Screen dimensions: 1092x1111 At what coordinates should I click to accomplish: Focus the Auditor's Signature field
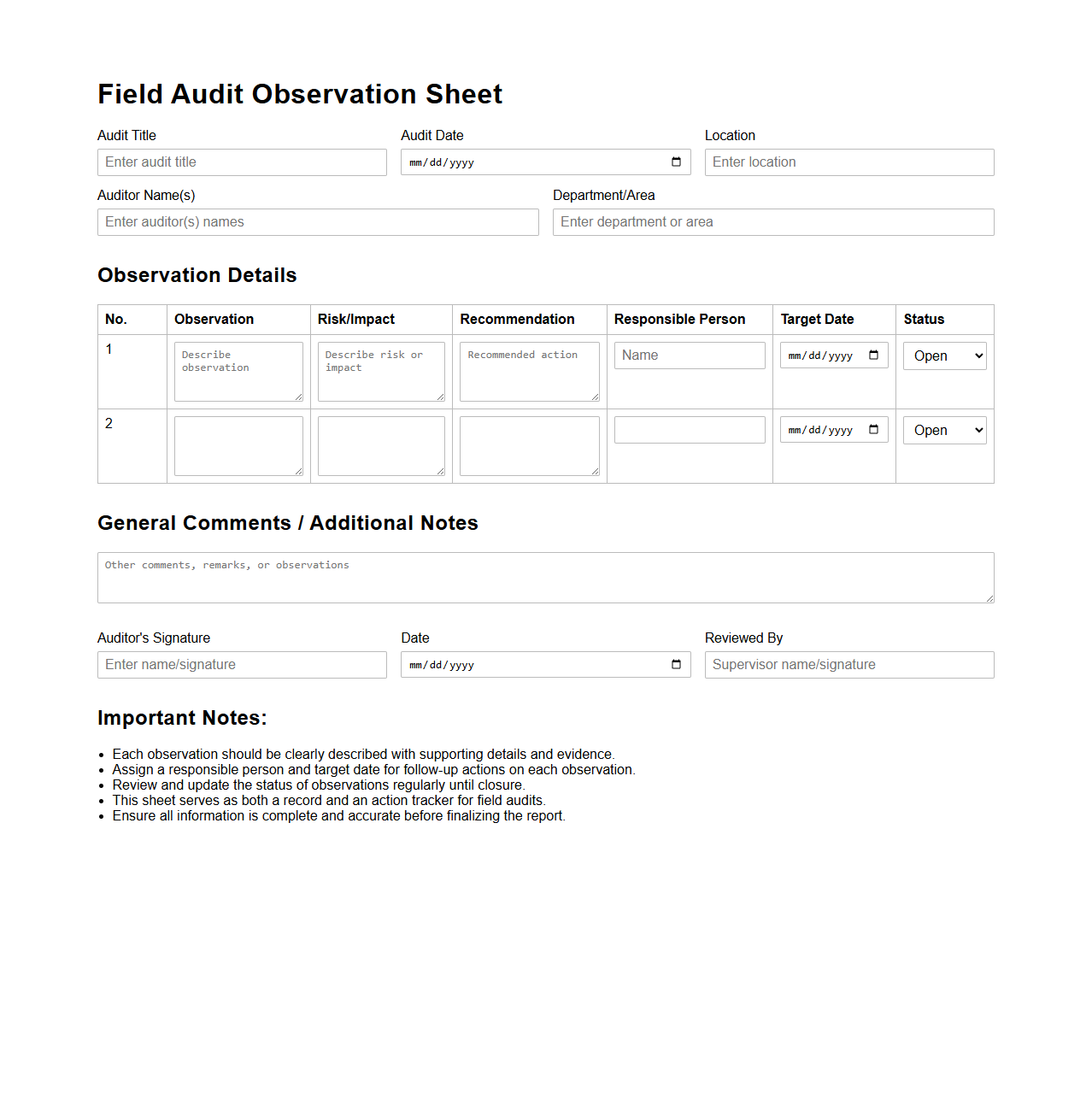click(x=242, y=665)
